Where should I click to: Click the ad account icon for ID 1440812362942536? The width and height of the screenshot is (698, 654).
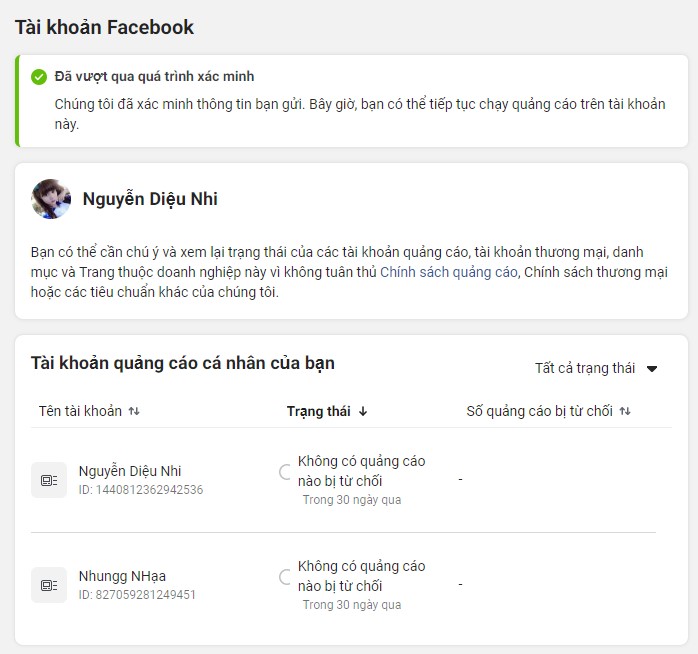(49, 480)
